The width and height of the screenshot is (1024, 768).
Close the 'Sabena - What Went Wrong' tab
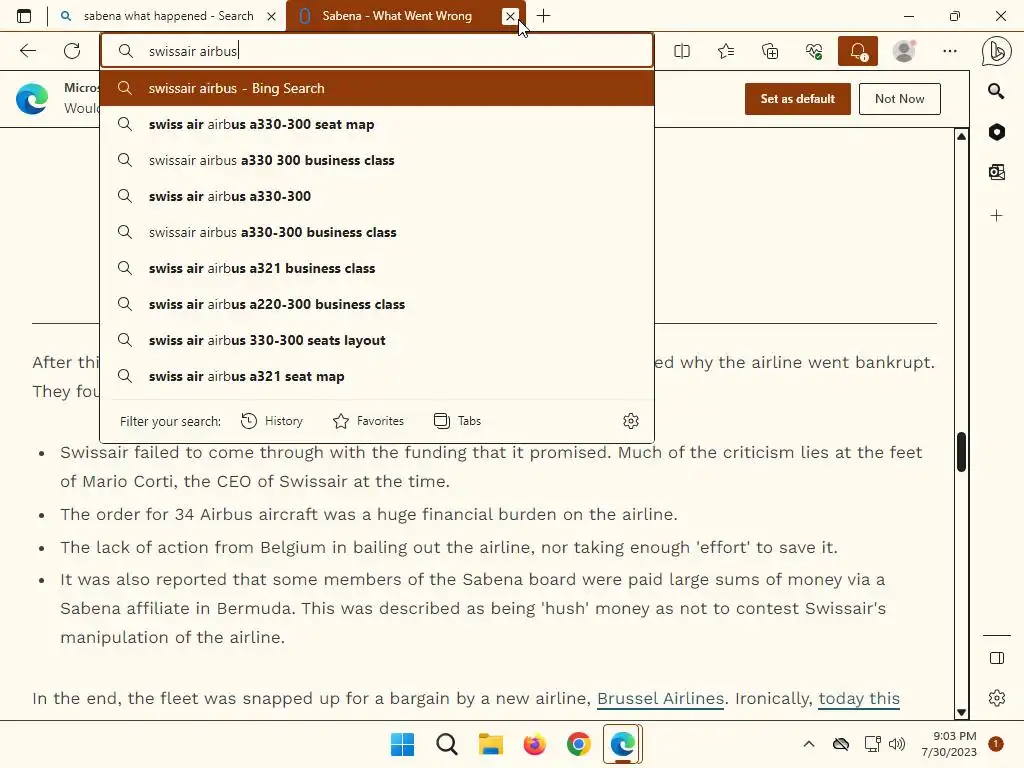511,16
